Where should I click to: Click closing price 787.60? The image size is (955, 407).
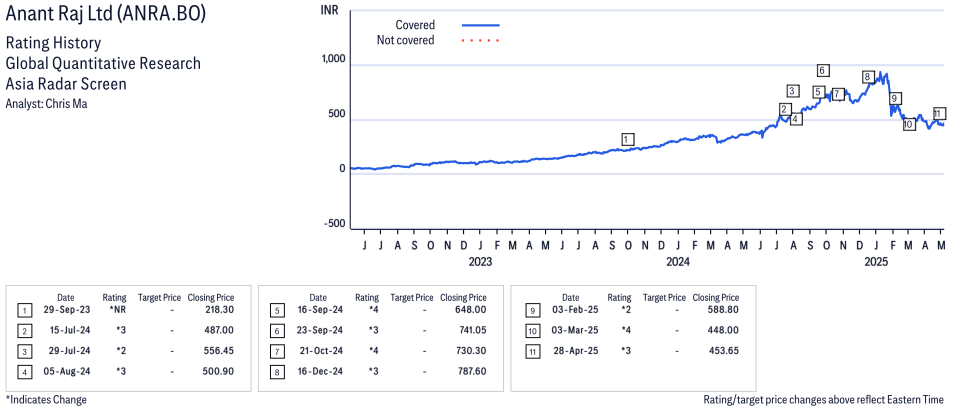click(x=472, y=370)
